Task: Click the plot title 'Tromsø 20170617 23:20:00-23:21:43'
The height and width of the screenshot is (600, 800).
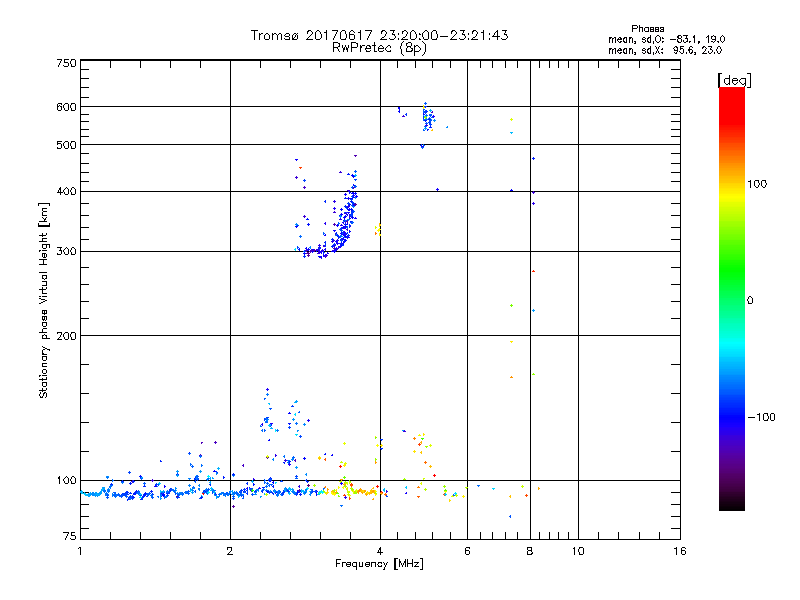Action: (379, 35)
